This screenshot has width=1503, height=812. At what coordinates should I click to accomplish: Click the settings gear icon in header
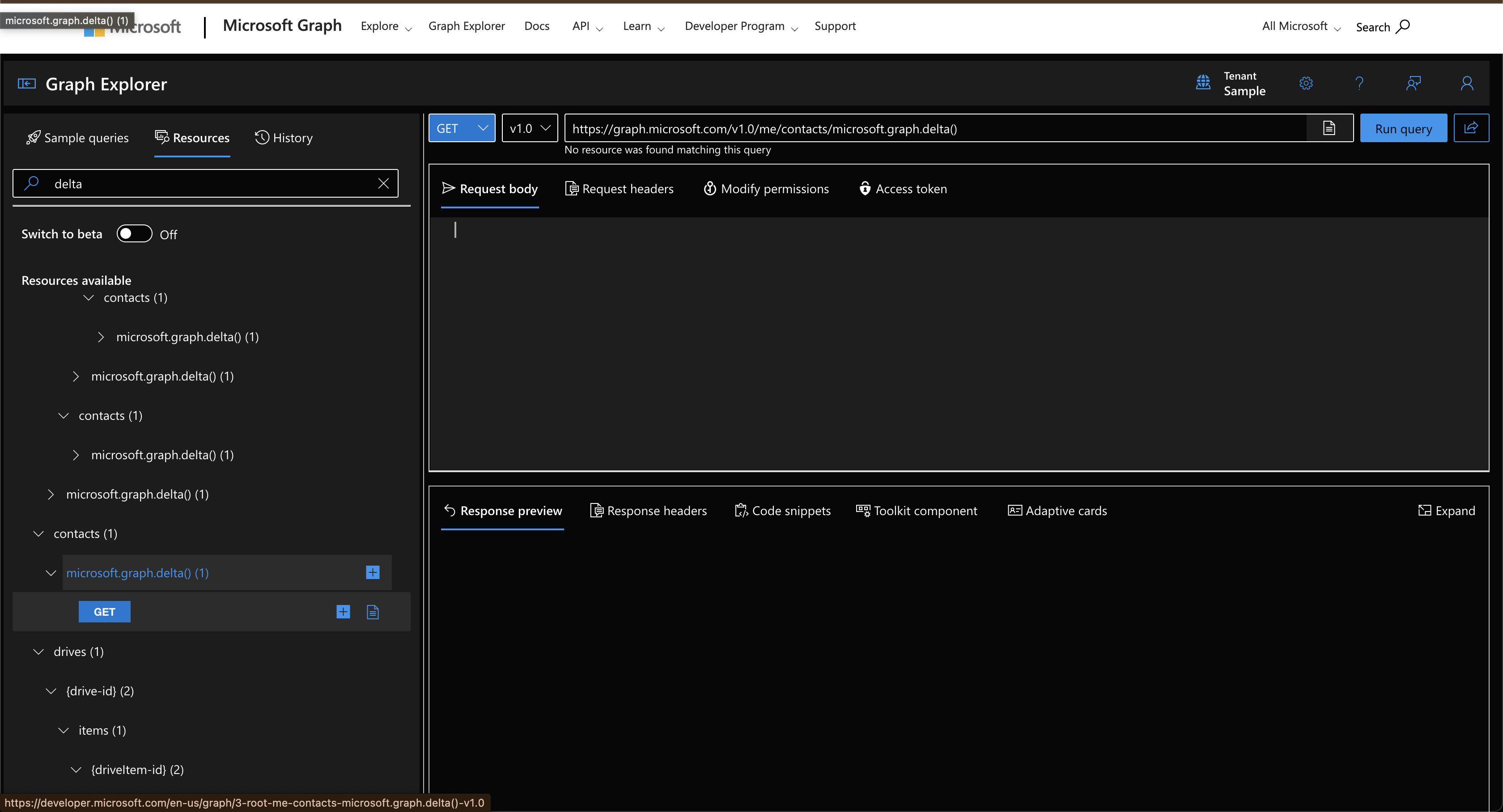1306,84
